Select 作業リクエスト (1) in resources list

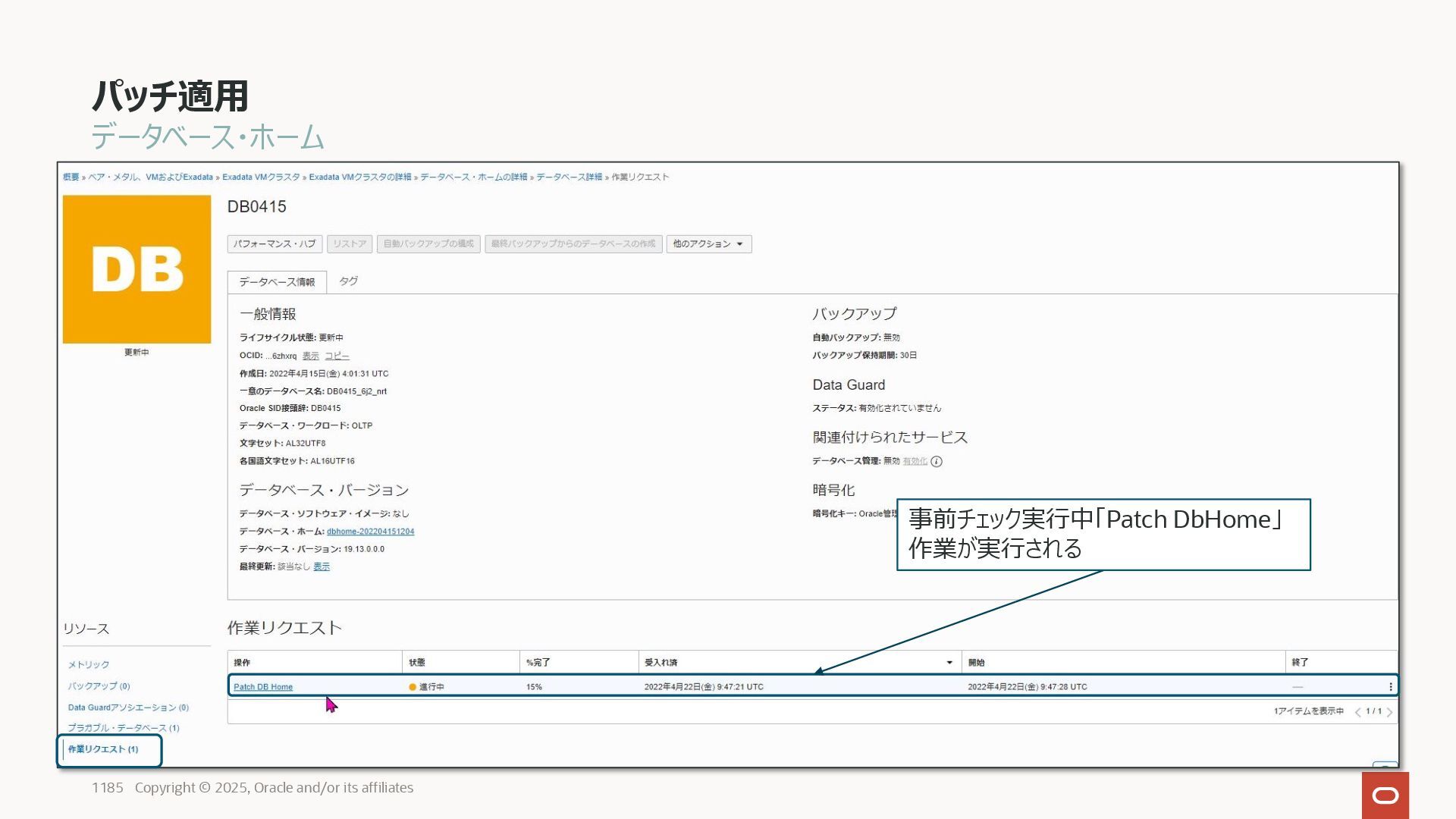point(103,749)
